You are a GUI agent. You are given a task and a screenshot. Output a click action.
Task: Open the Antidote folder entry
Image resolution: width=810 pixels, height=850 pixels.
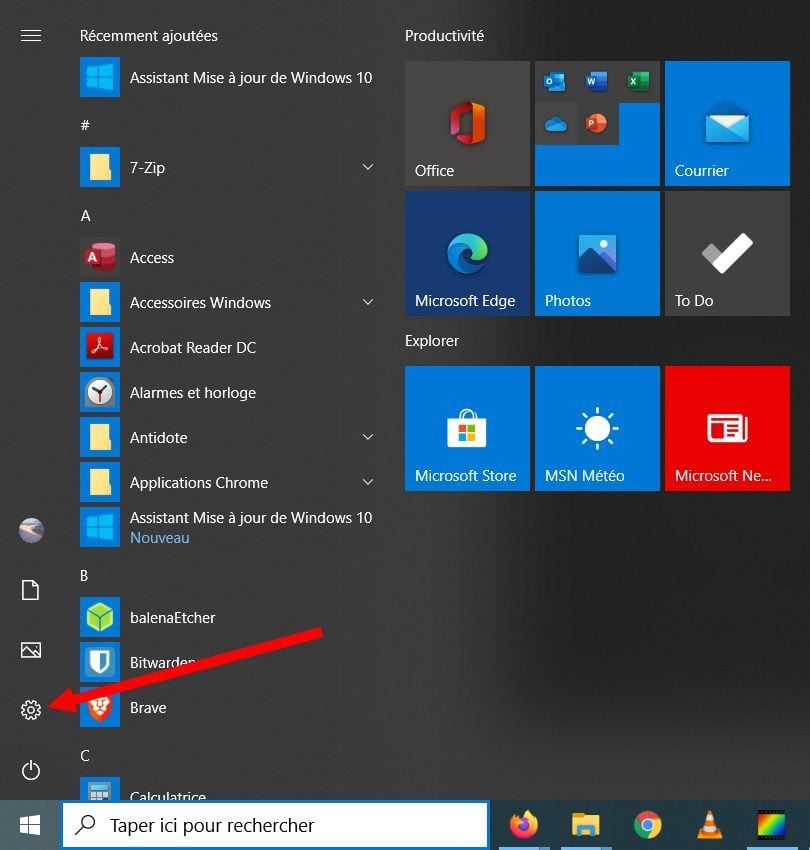228,437
